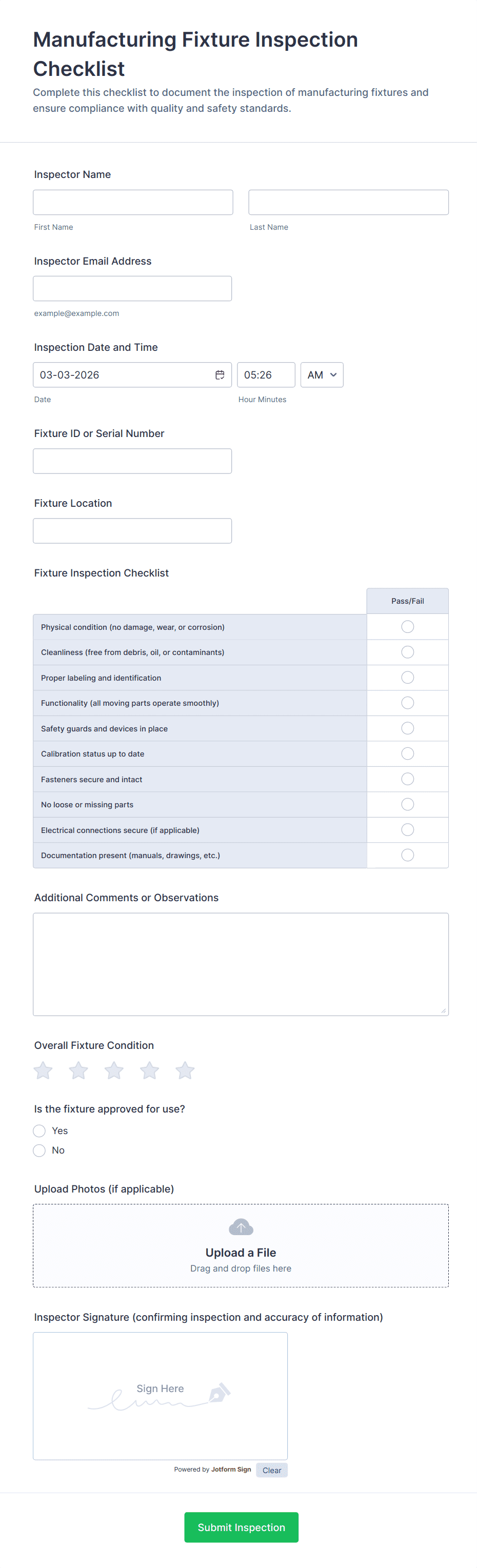Click the First Name input field

tap(133, 202)
